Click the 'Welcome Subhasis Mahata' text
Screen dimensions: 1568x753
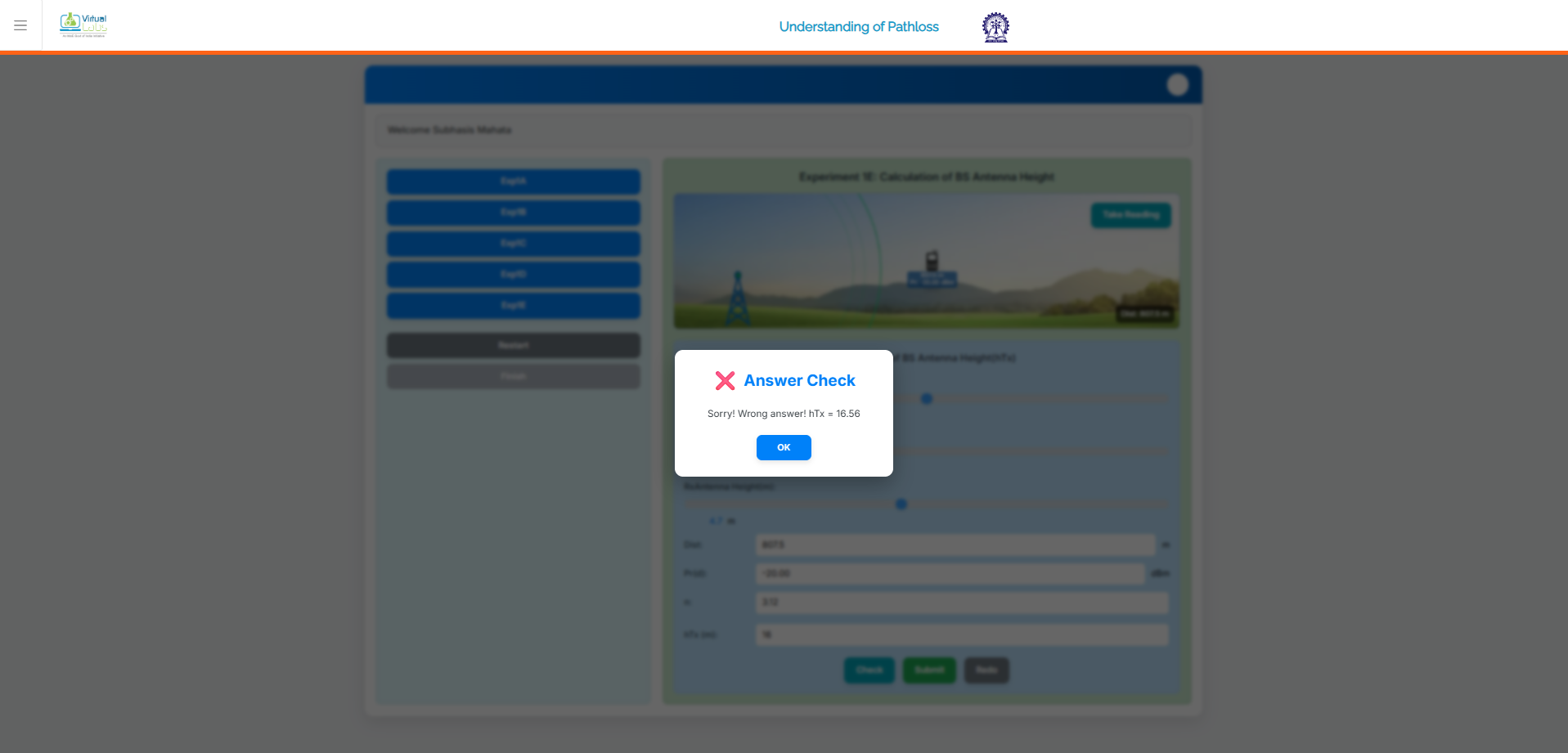(449, 130)
